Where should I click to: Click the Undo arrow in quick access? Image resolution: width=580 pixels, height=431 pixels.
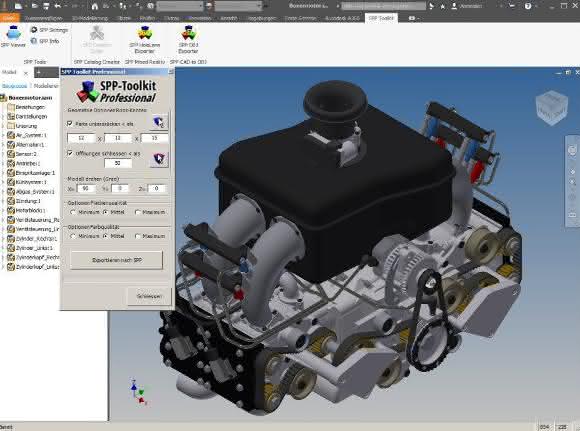pyautogui.click(x=58, y=6)
